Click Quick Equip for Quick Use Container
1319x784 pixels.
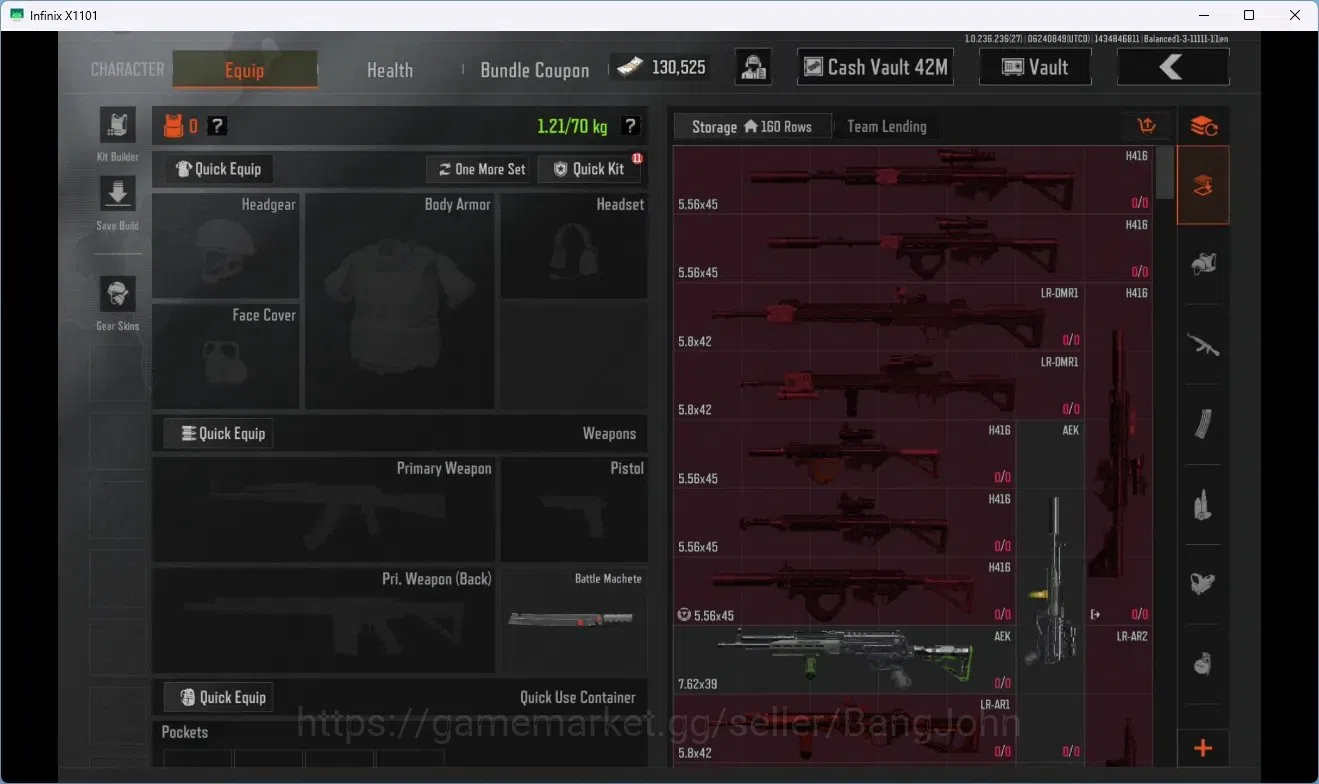pos(219,697)
